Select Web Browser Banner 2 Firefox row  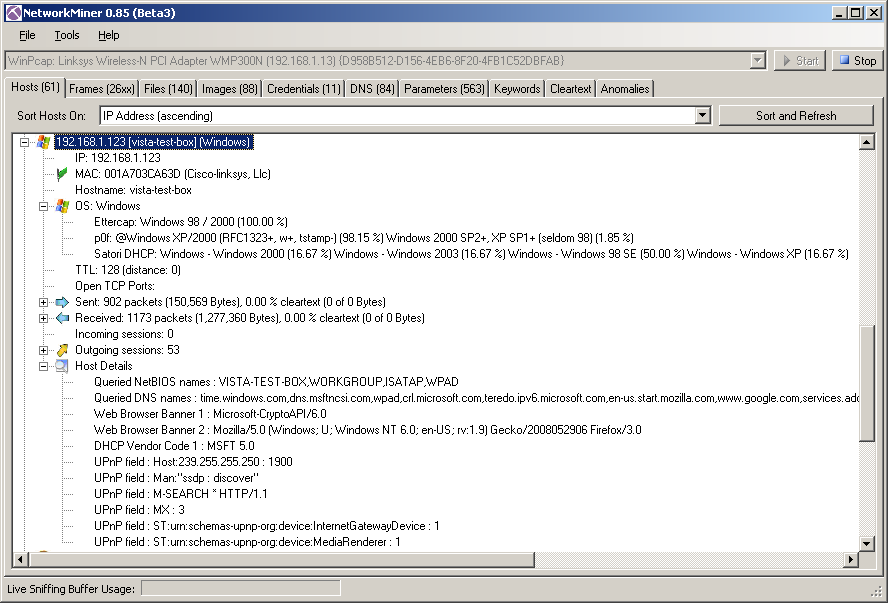[368, 430]
